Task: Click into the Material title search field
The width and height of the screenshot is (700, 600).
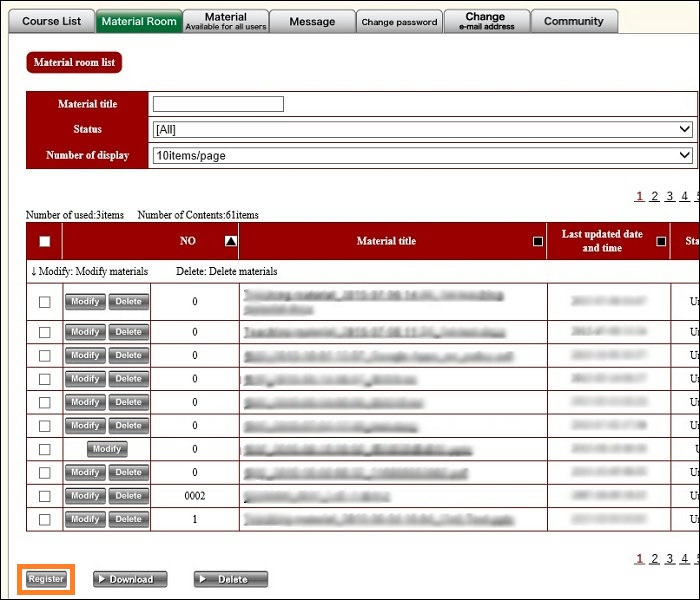Action: pos(218,104)
